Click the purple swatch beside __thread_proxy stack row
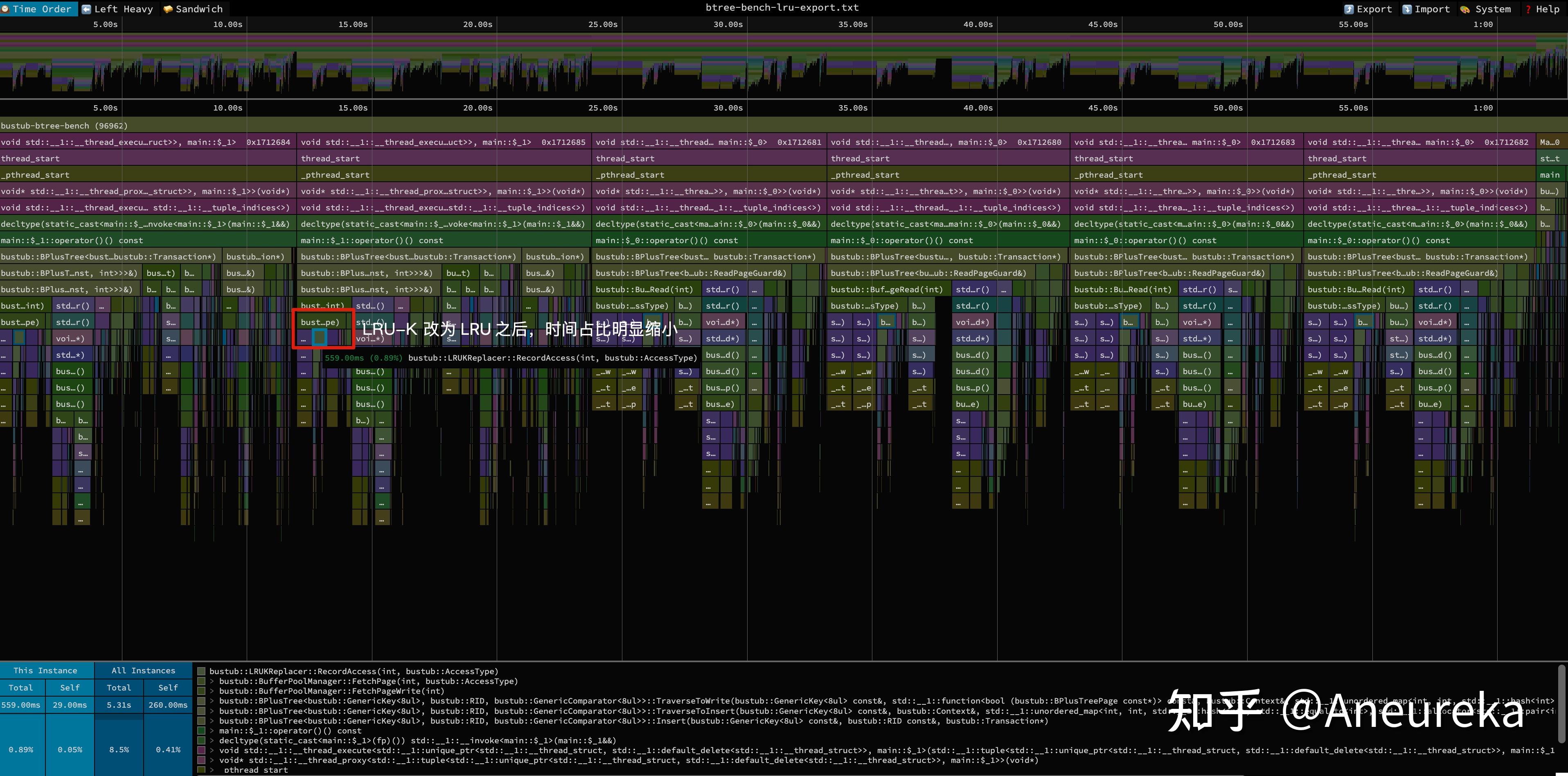Screen dimensions: 1568x776 [x=201, y=760]
